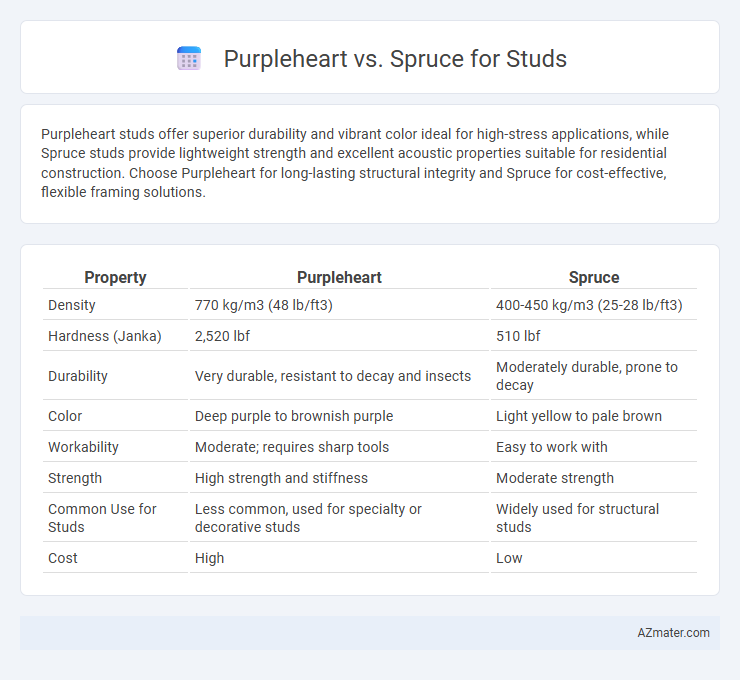
Task: Click the calendar grid icon beside the title
Action: (189, 59)
